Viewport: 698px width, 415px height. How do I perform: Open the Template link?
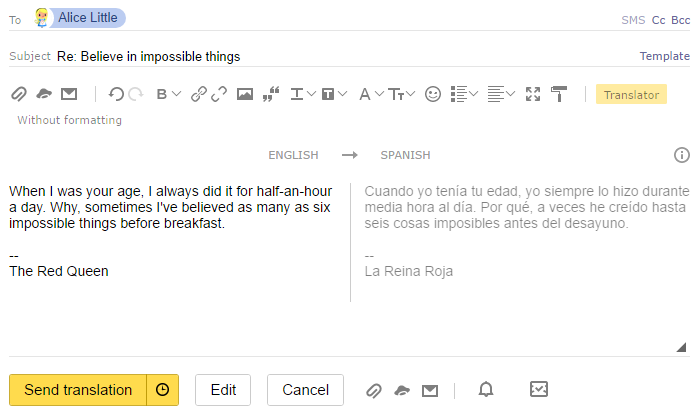(x=665, y=56)
